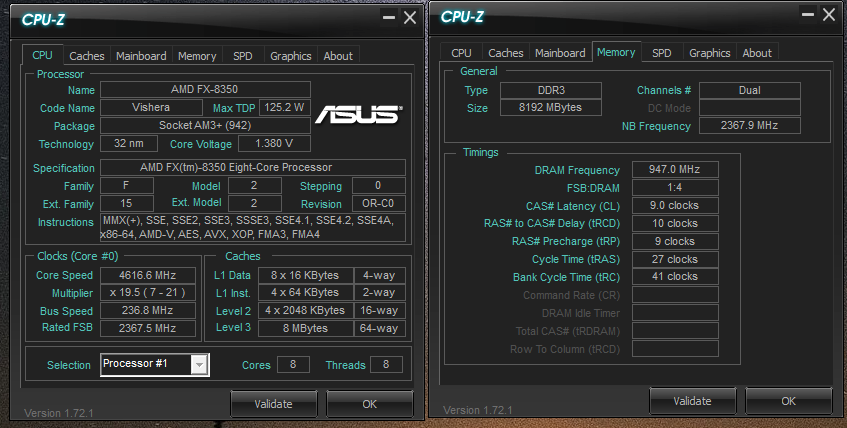Viewport: 847px width, 428px height.
Task: Click the 1.380 V core voltage value
Action: tap(274, 144)
